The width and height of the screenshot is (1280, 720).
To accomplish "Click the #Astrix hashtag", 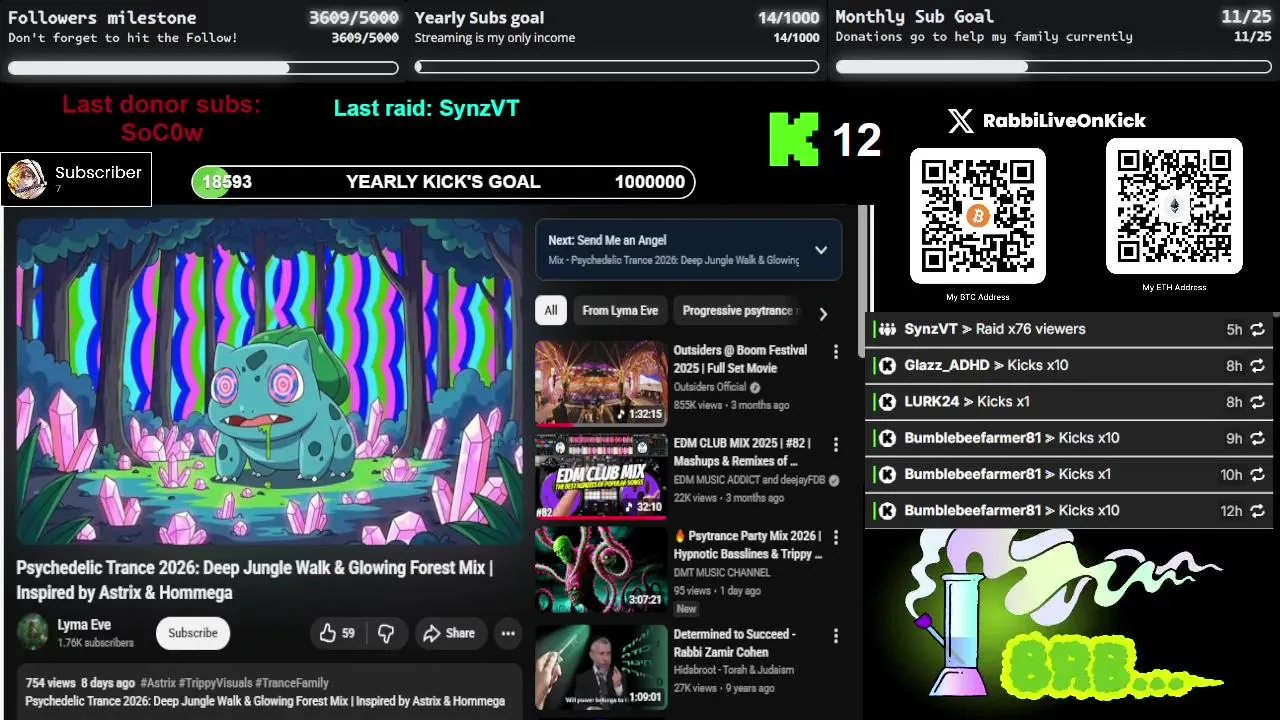I will (x=156, y=683).
